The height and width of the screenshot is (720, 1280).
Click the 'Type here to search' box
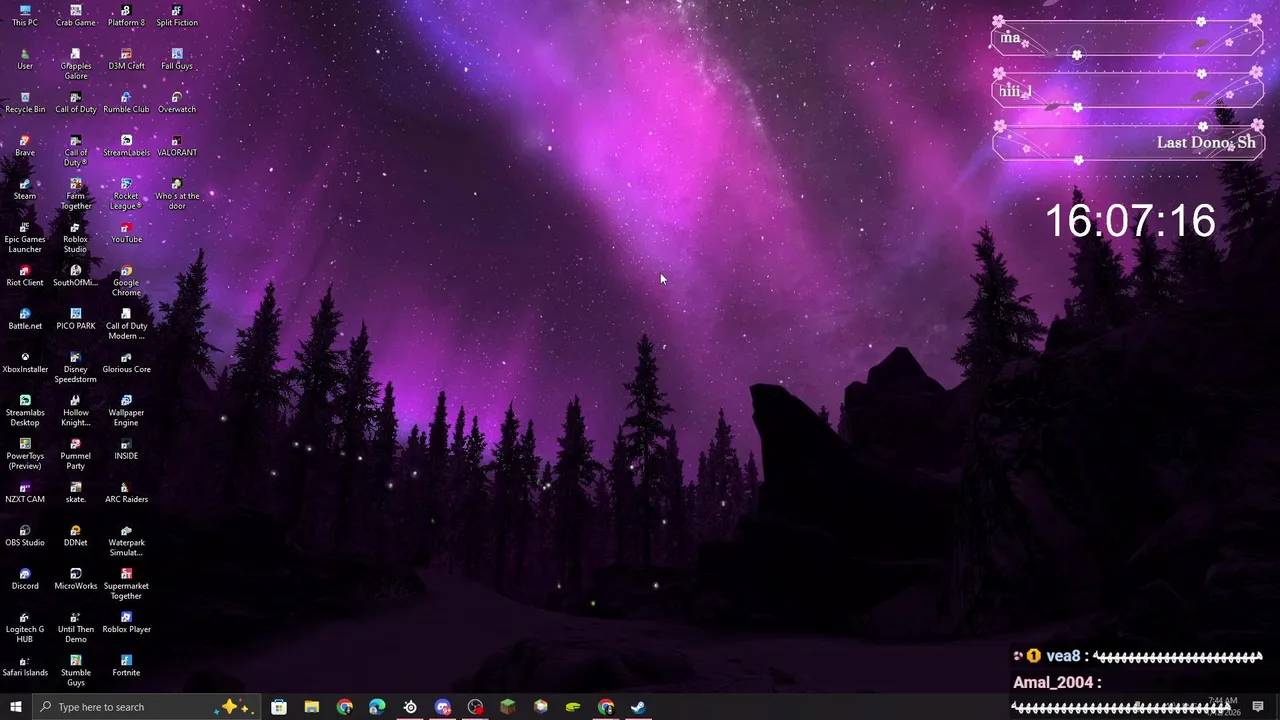146,707
